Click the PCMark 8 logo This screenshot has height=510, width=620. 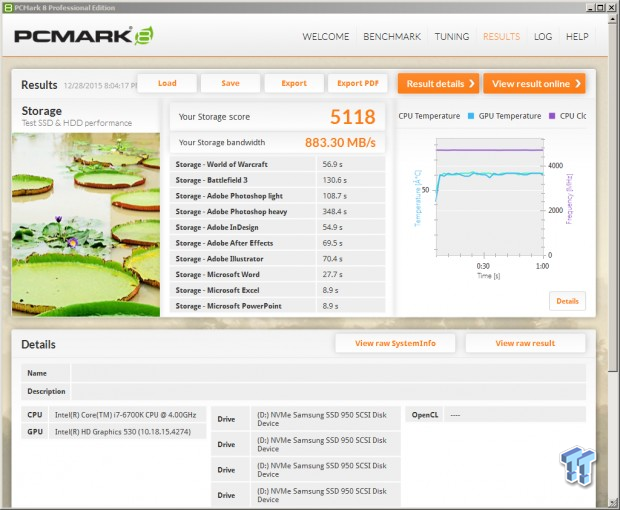[83, 36]
